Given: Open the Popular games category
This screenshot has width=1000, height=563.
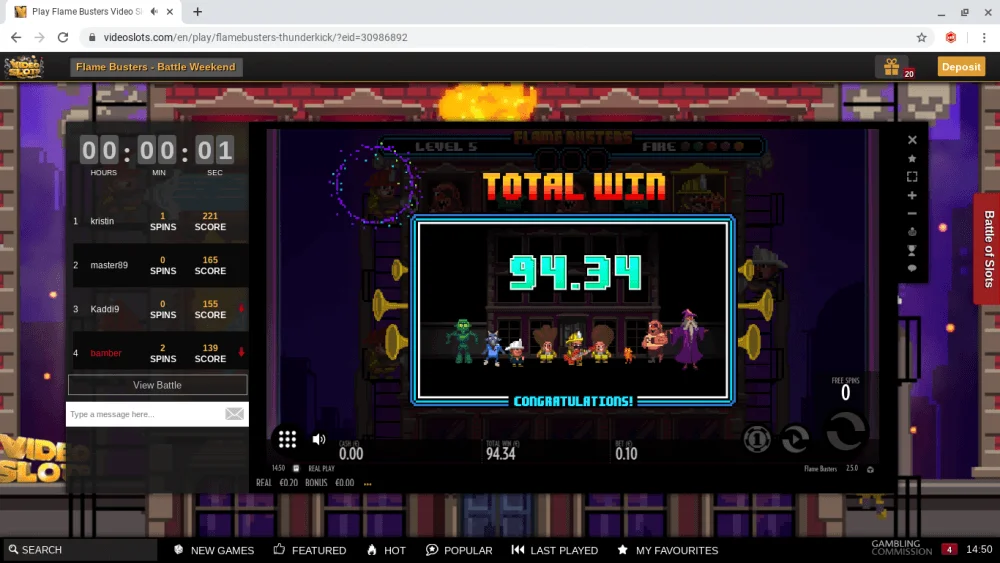Looking at the screenshot, I should pos(459,550).
